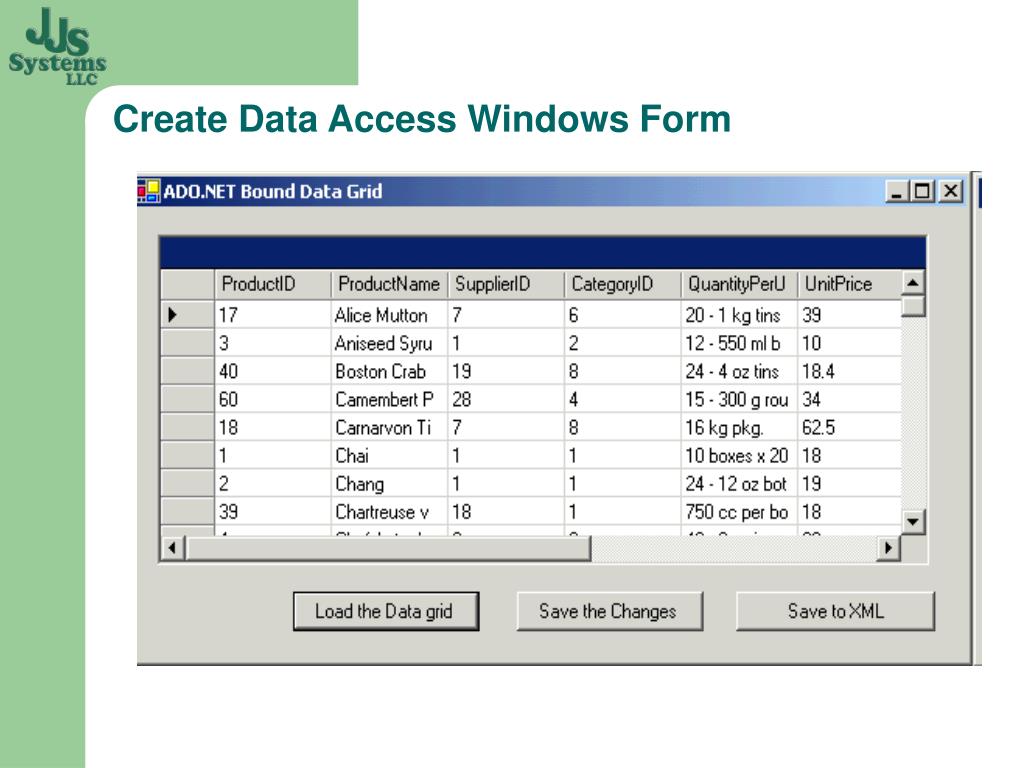This screenshot has width=1024, height=768.
Task: Click the Camembert P row's UnitPrice cell
Action: (848, 399)
